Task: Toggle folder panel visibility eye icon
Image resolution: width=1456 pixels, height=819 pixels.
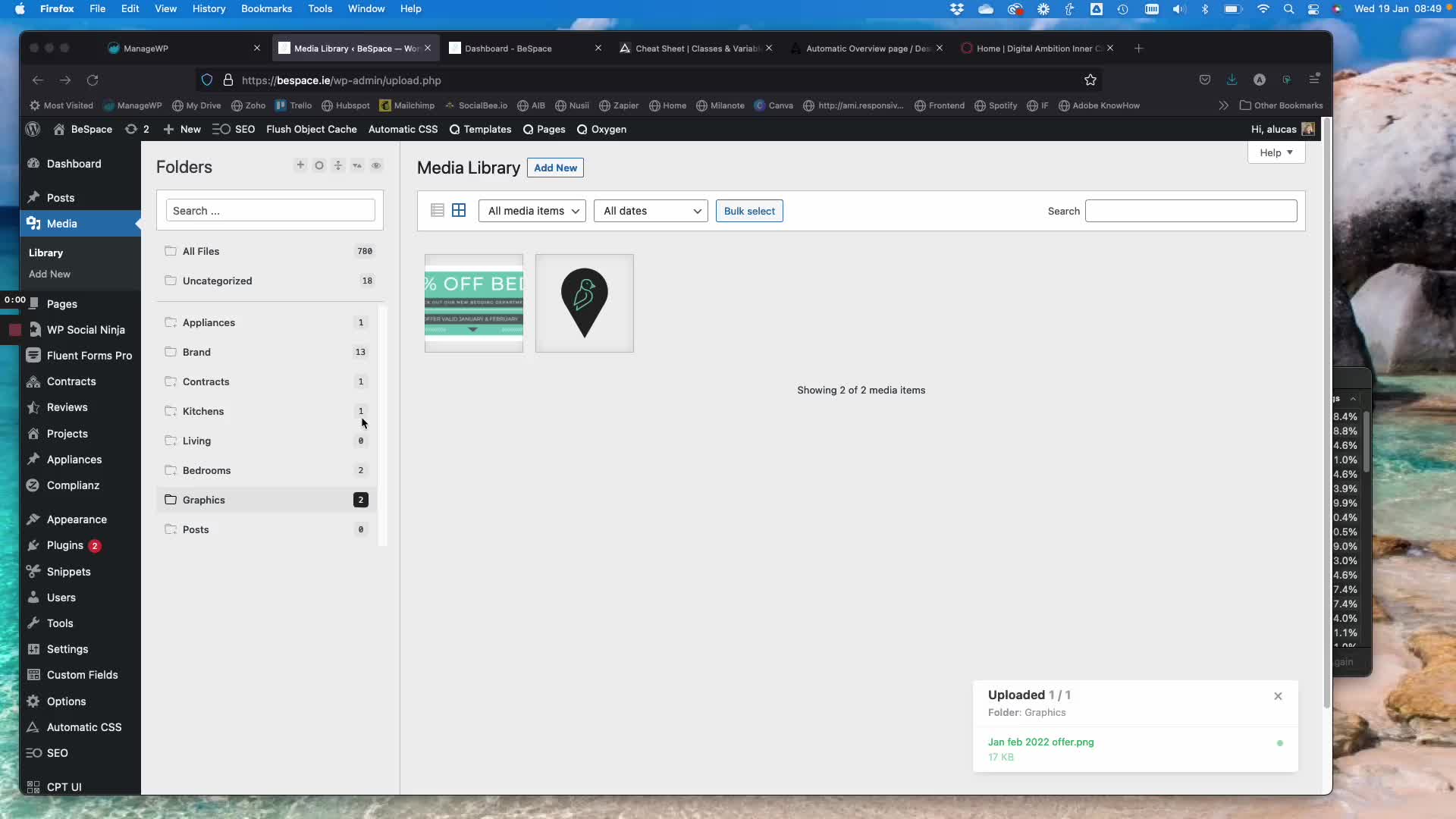Action: coord(376,165)
